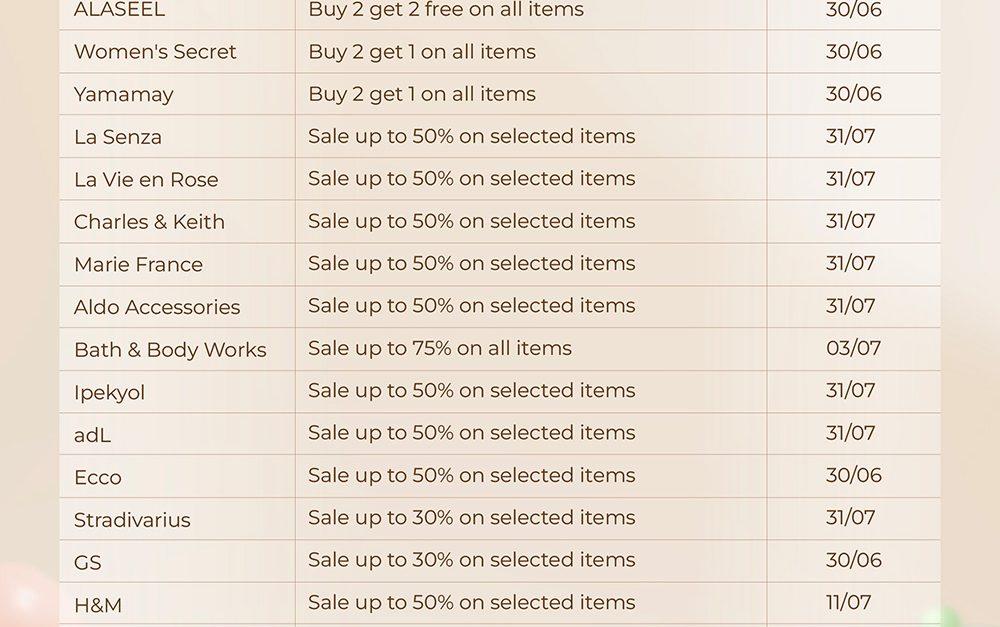Select the Ipekyol brand name
Screen dimensions: 1000x627
[x=110, y=392]
